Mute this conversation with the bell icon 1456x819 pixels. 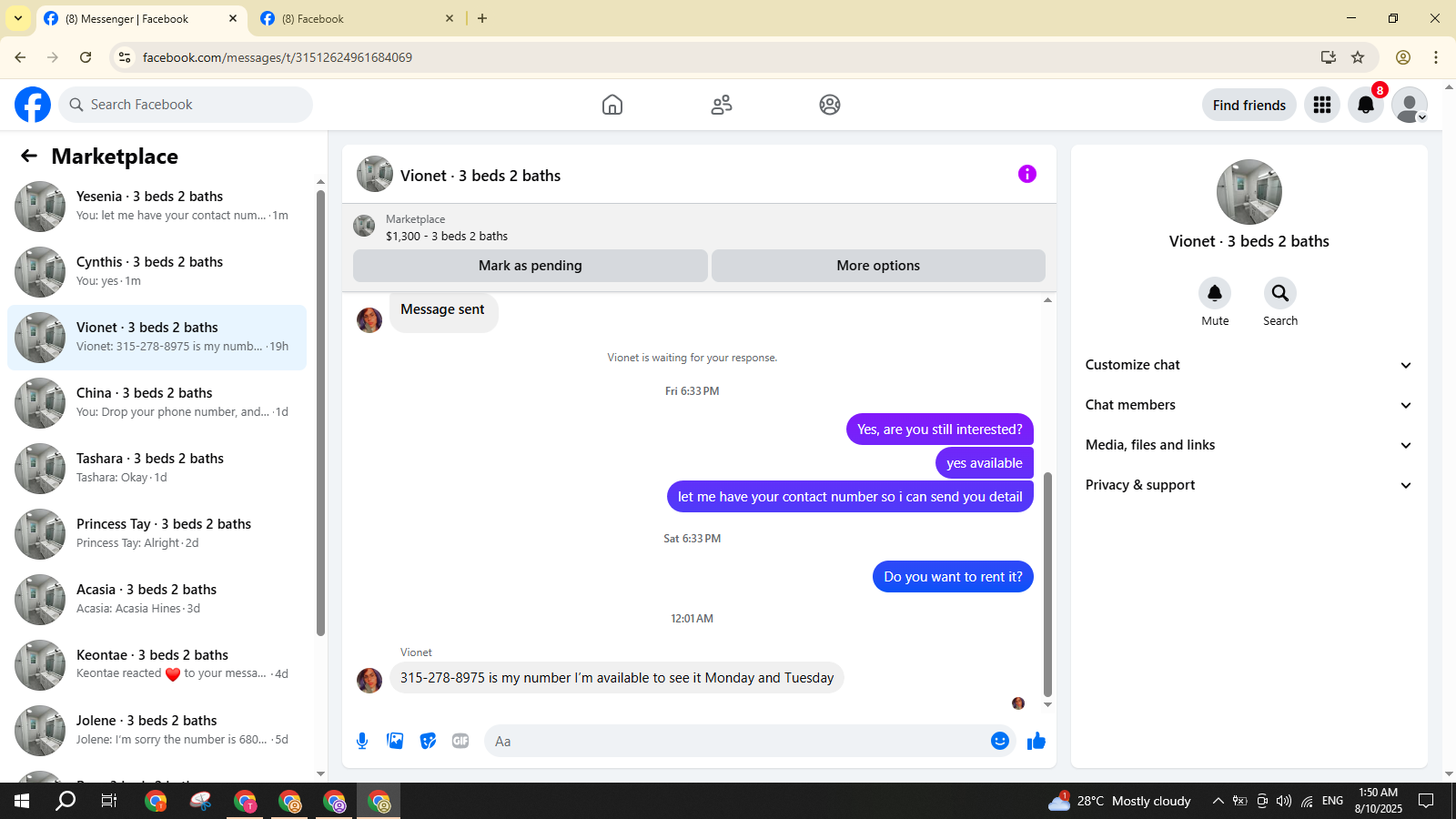point(1215,293)
